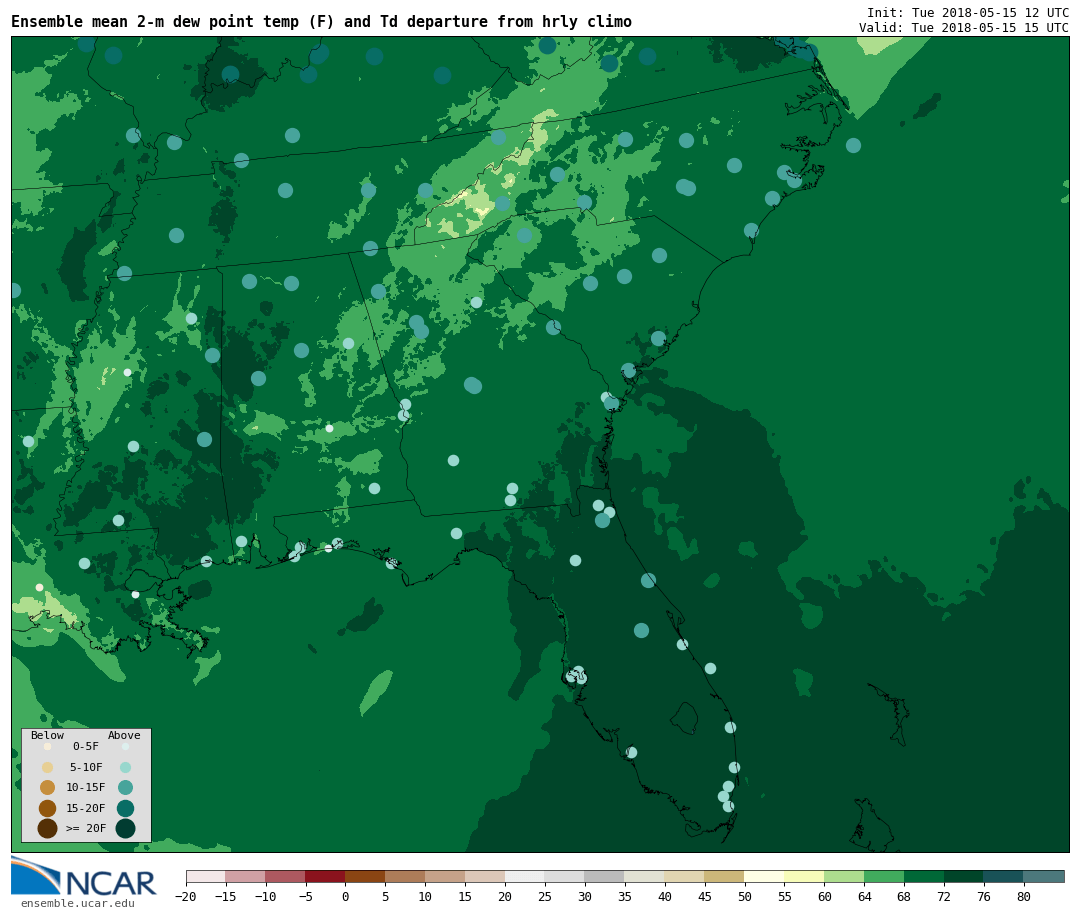Pick the 5 to 10 light brown swatch
The width and height of the screenshot is (1080, 915).
click(406, 876)
